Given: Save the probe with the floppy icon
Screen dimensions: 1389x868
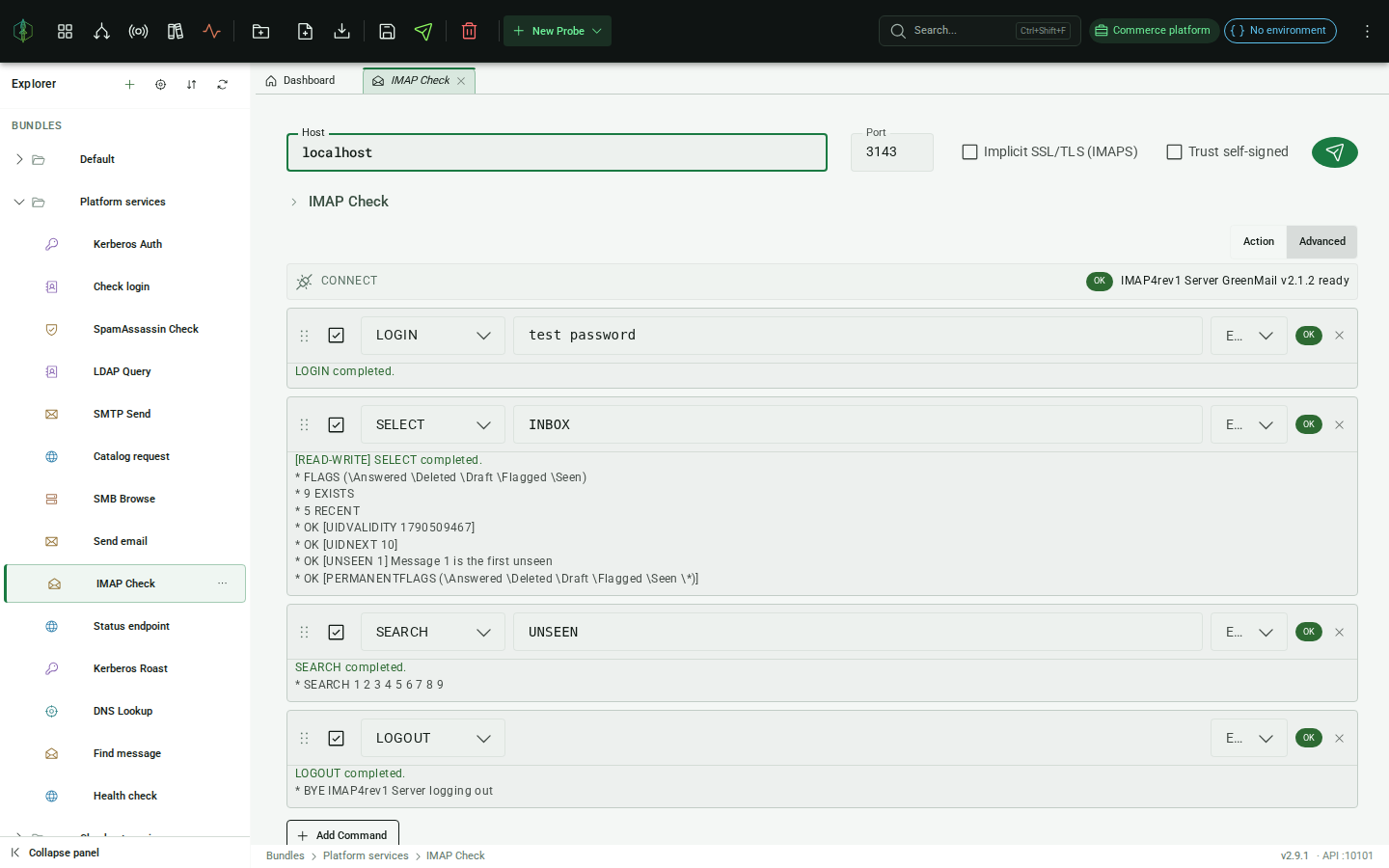Looking at the screenshot, I should 387,31.
